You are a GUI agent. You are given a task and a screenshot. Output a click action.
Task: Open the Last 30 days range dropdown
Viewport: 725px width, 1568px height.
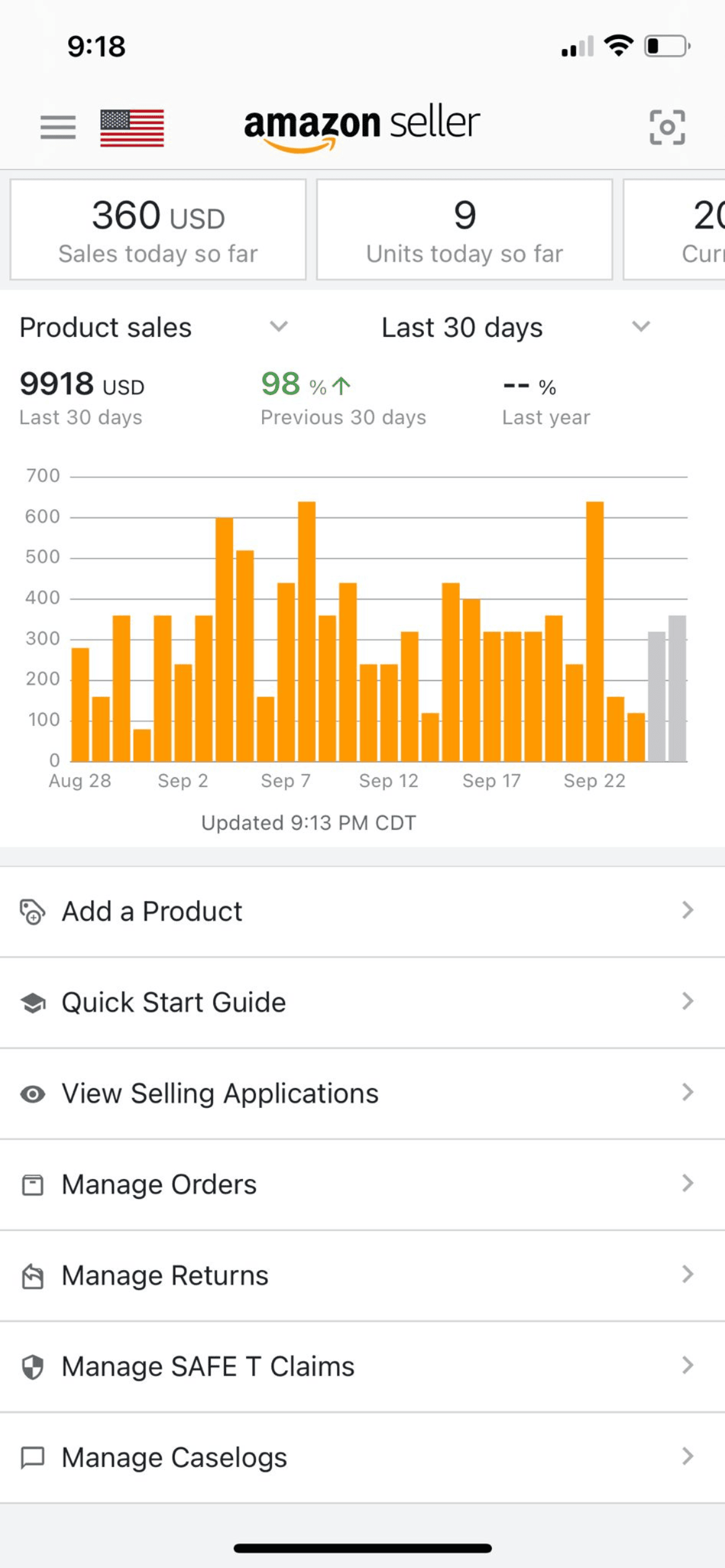(x=641, y=326)
